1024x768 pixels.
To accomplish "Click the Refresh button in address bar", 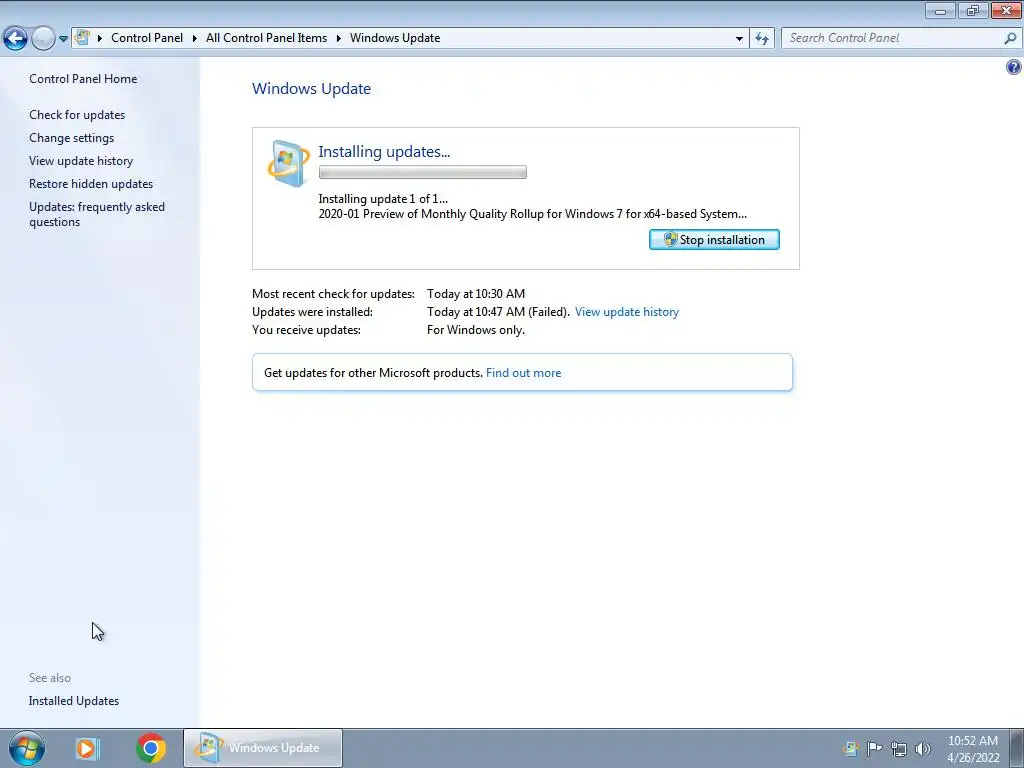I will coord(761,39).
